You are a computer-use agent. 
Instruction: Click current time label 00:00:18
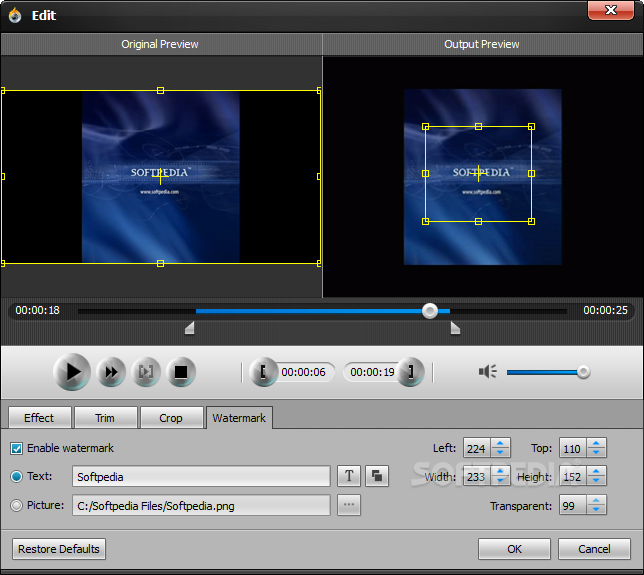pos(37,310)
